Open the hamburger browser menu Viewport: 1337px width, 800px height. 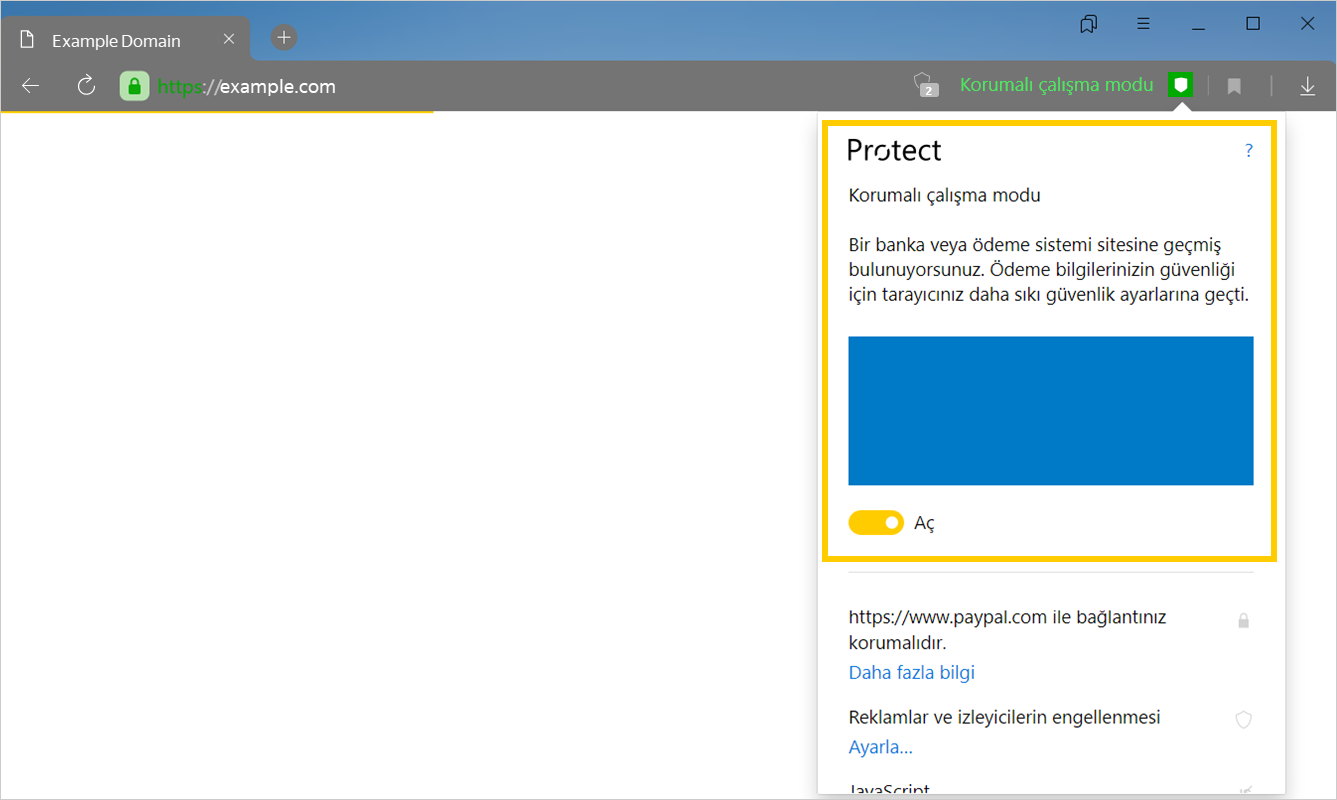[1143, 24]
